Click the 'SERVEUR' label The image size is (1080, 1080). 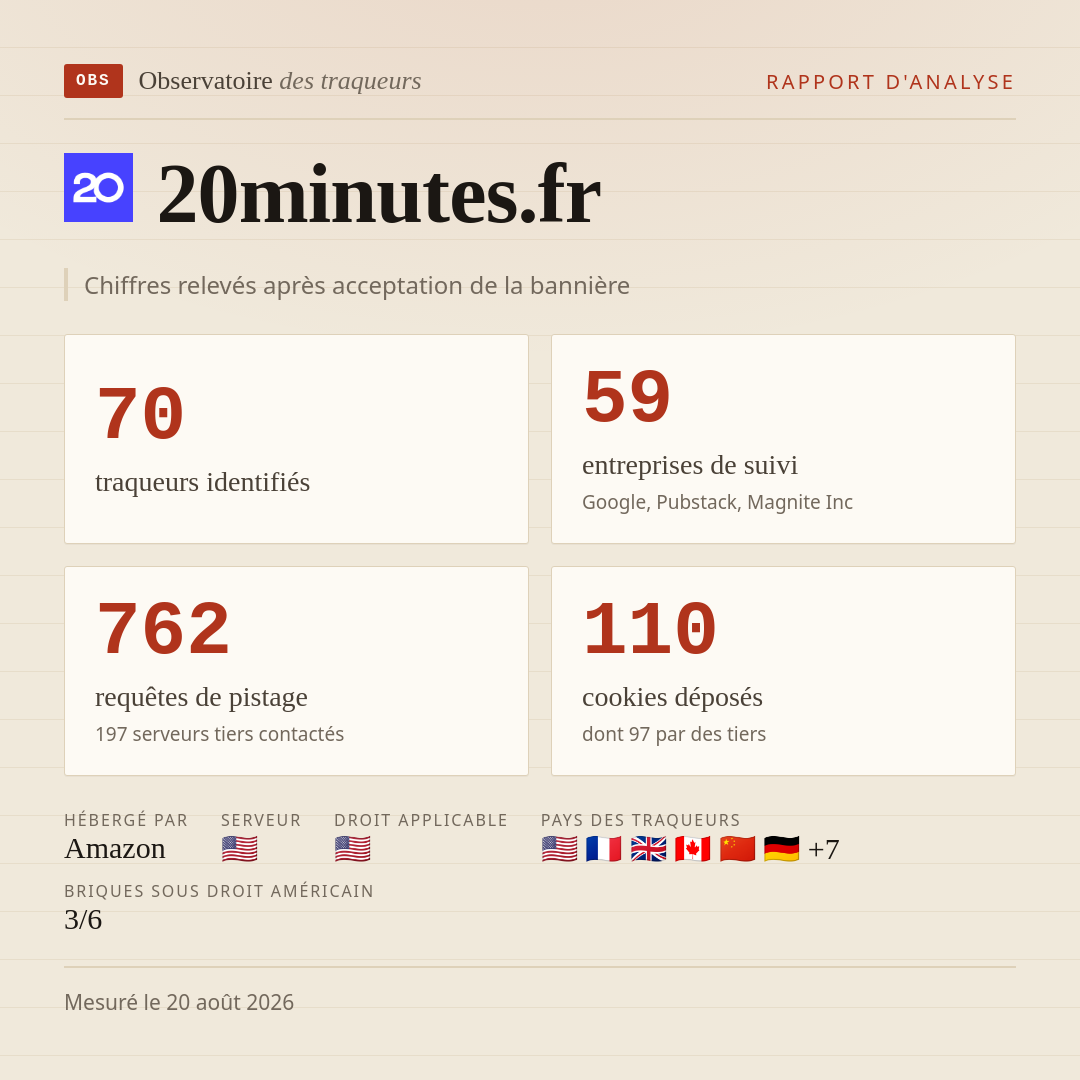[261, 820]
